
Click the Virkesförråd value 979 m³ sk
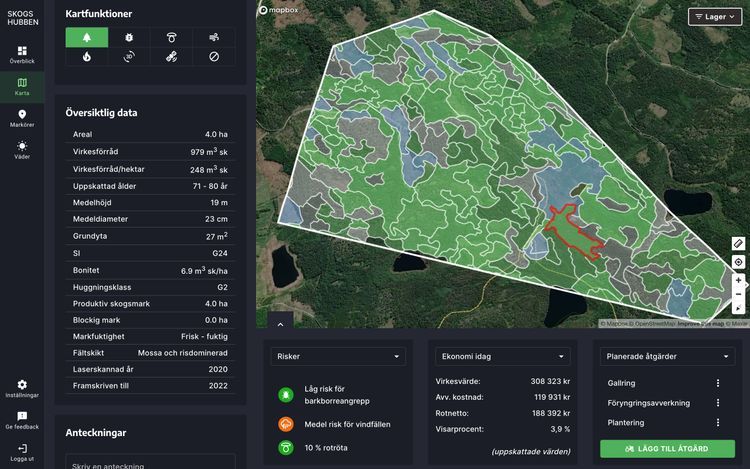(x=209, y=152)
